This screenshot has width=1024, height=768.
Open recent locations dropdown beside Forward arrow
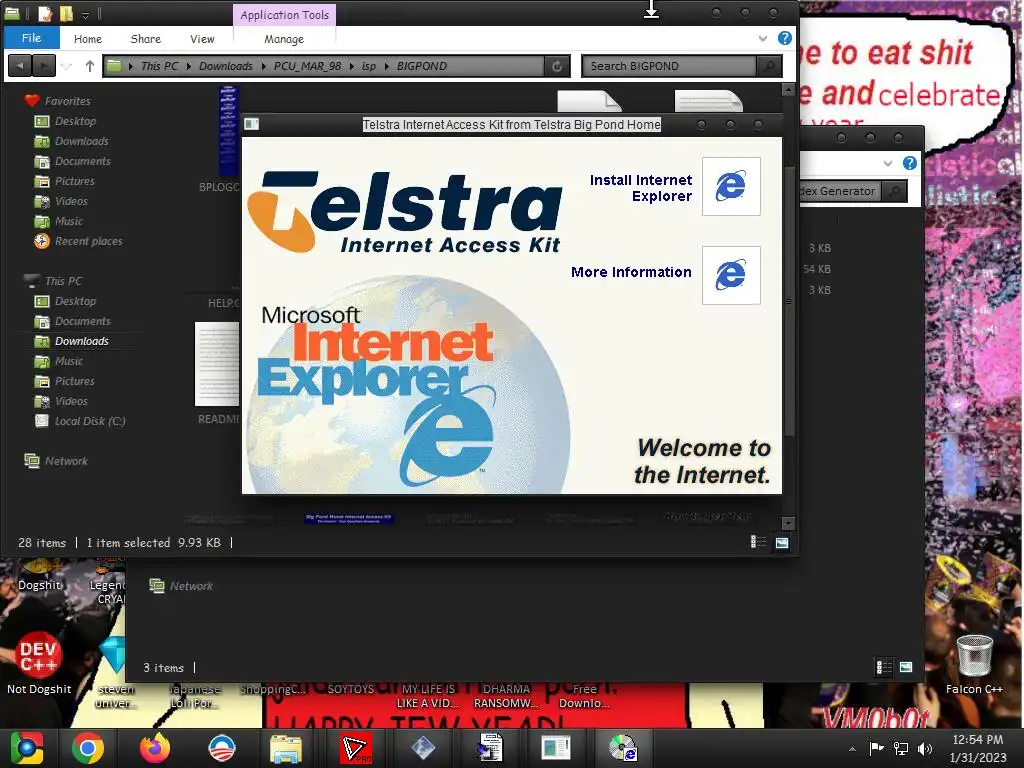[66, 66]
